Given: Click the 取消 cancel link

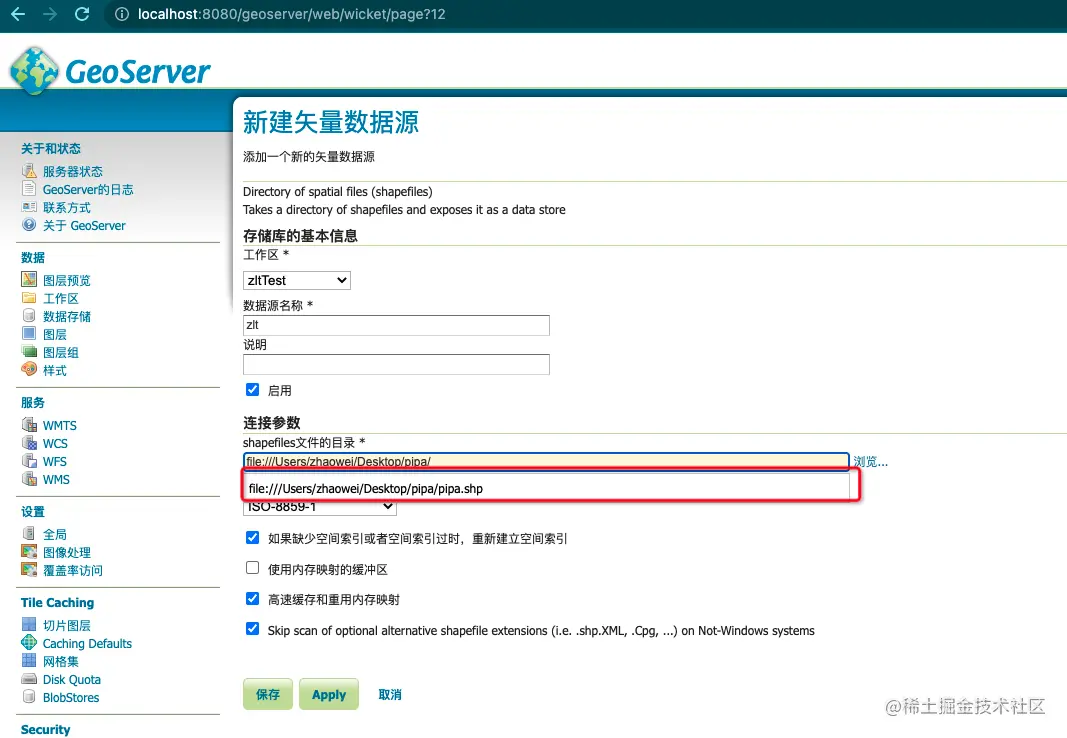Looking at the screenshot, I should (x=390, y=694).
